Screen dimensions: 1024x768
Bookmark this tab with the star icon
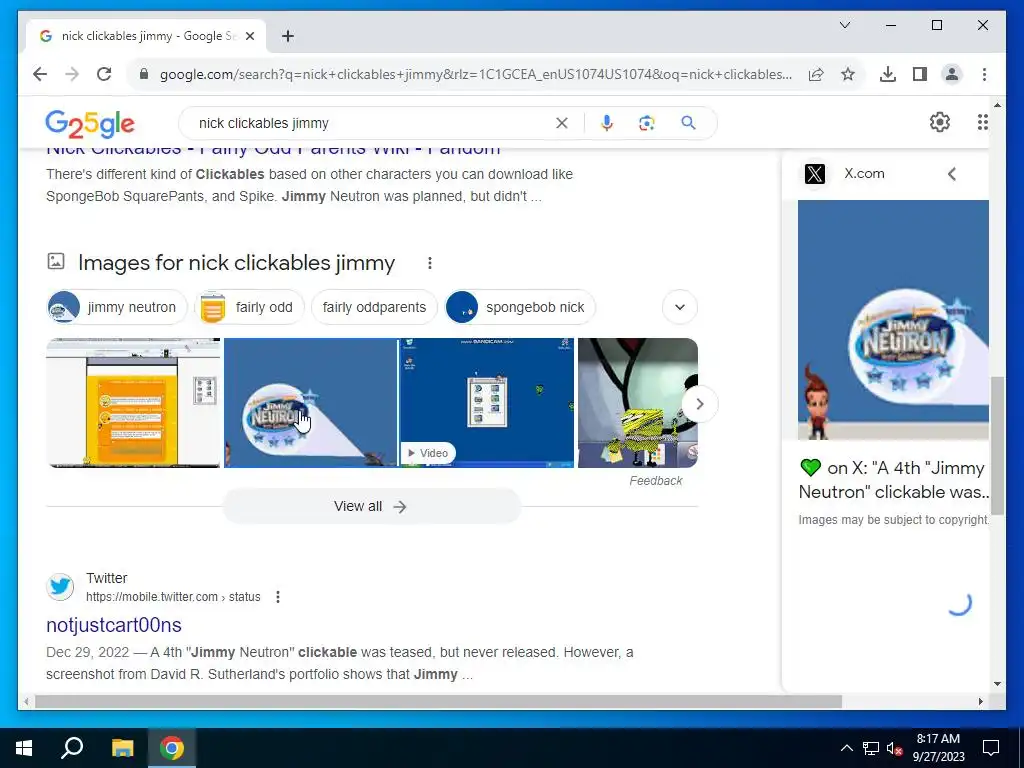tap(848, 74)
